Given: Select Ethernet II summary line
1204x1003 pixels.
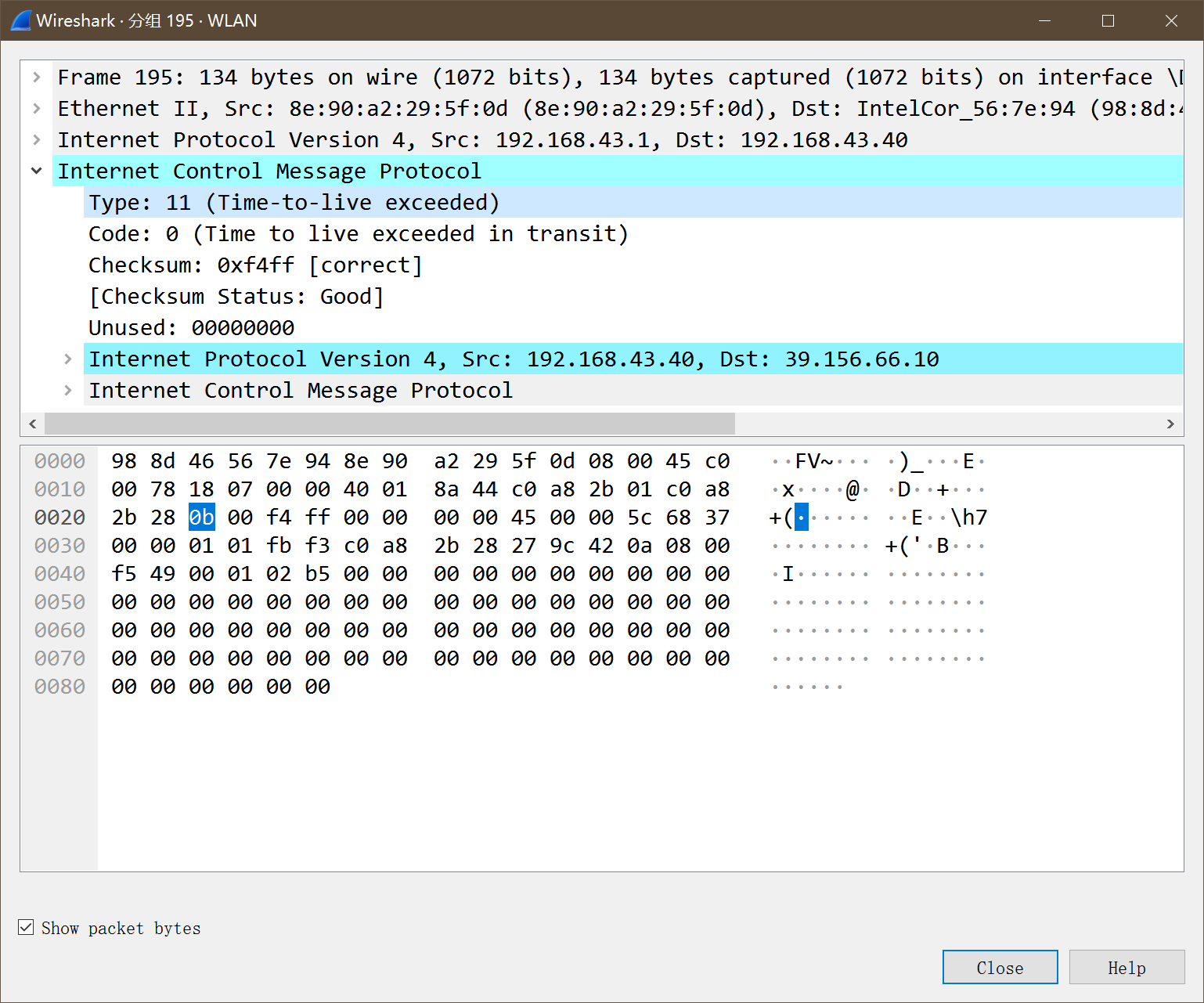Looking at the screenshot, I should 618,108.
